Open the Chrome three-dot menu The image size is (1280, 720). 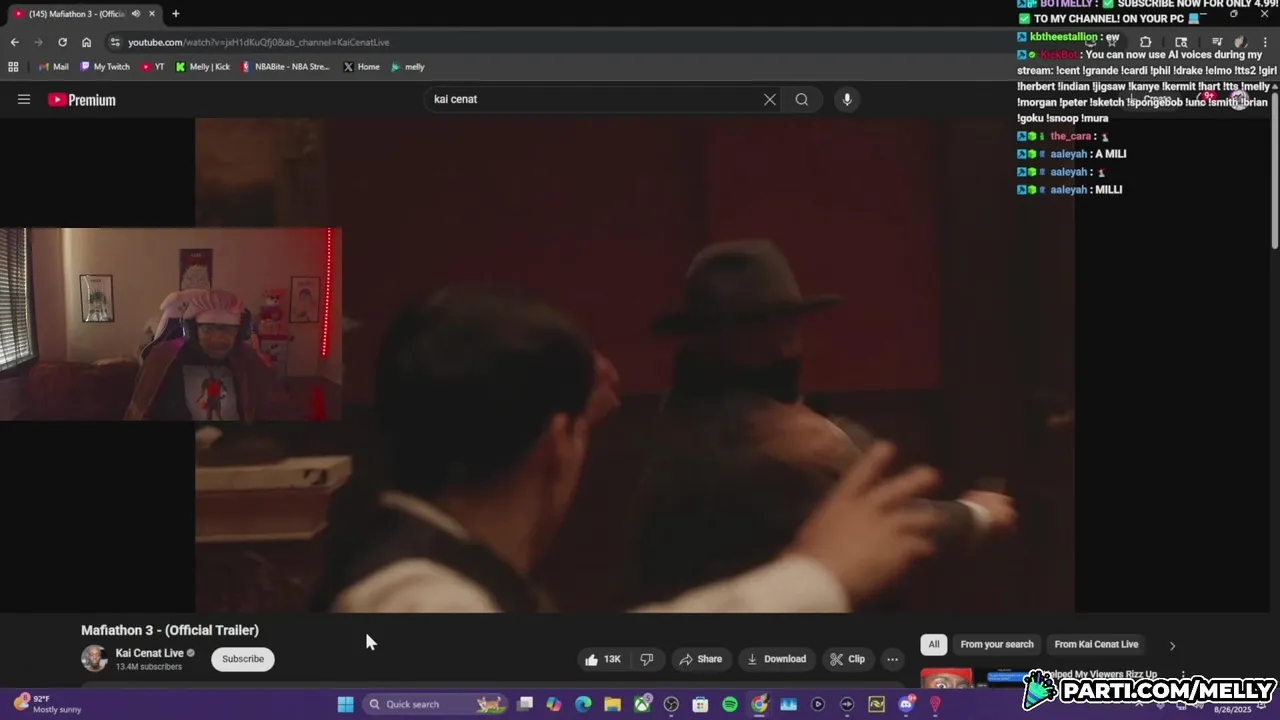click(1267, 42)
